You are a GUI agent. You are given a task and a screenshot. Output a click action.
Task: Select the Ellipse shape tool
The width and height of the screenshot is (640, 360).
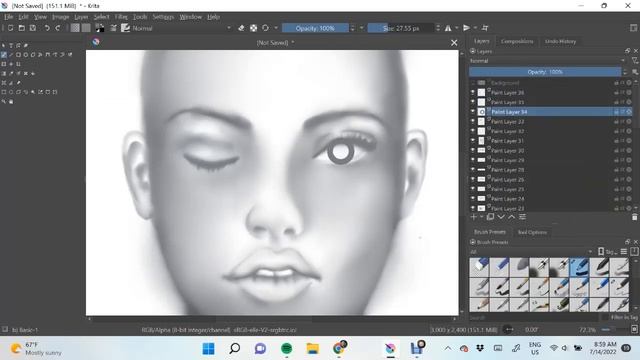click(x=26, y=55)
